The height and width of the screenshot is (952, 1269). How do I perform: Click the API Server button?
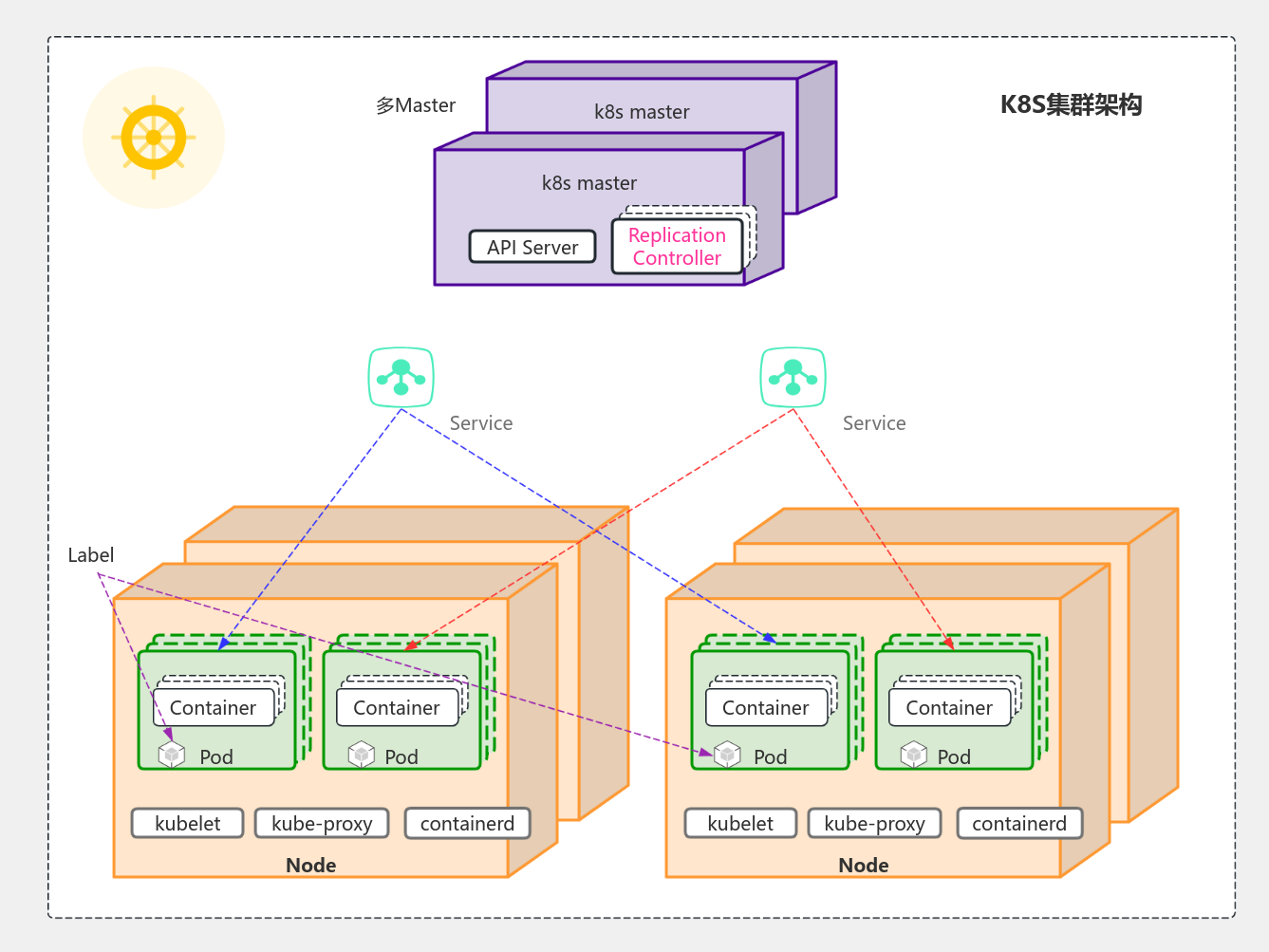point(532,247)
